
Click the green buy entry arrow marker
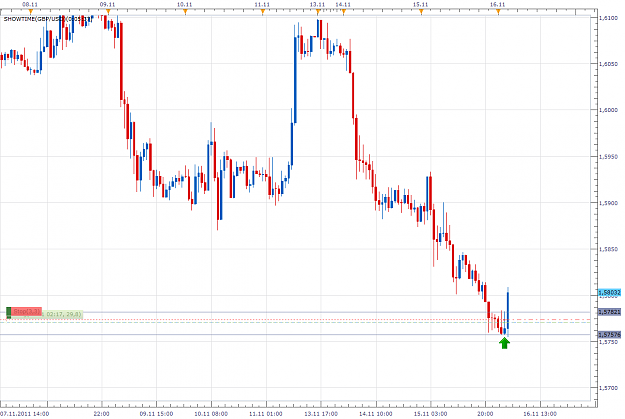pos(504,343)
